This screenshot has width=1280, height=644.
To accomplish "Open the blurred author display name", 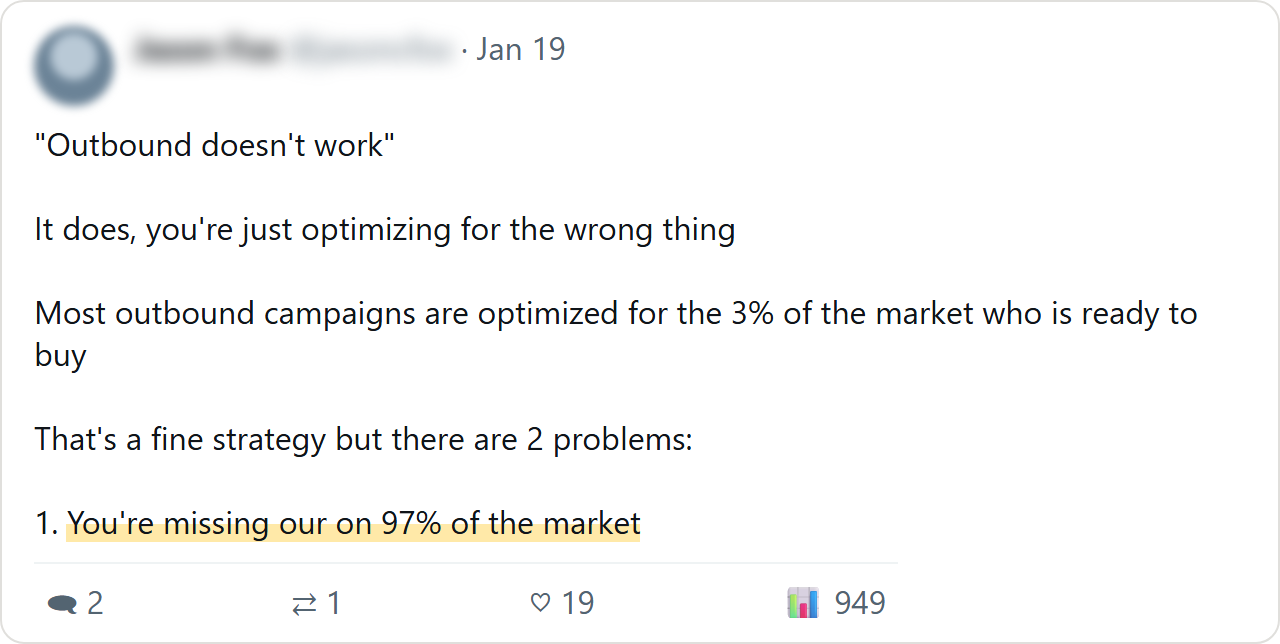I will [206, 49].
